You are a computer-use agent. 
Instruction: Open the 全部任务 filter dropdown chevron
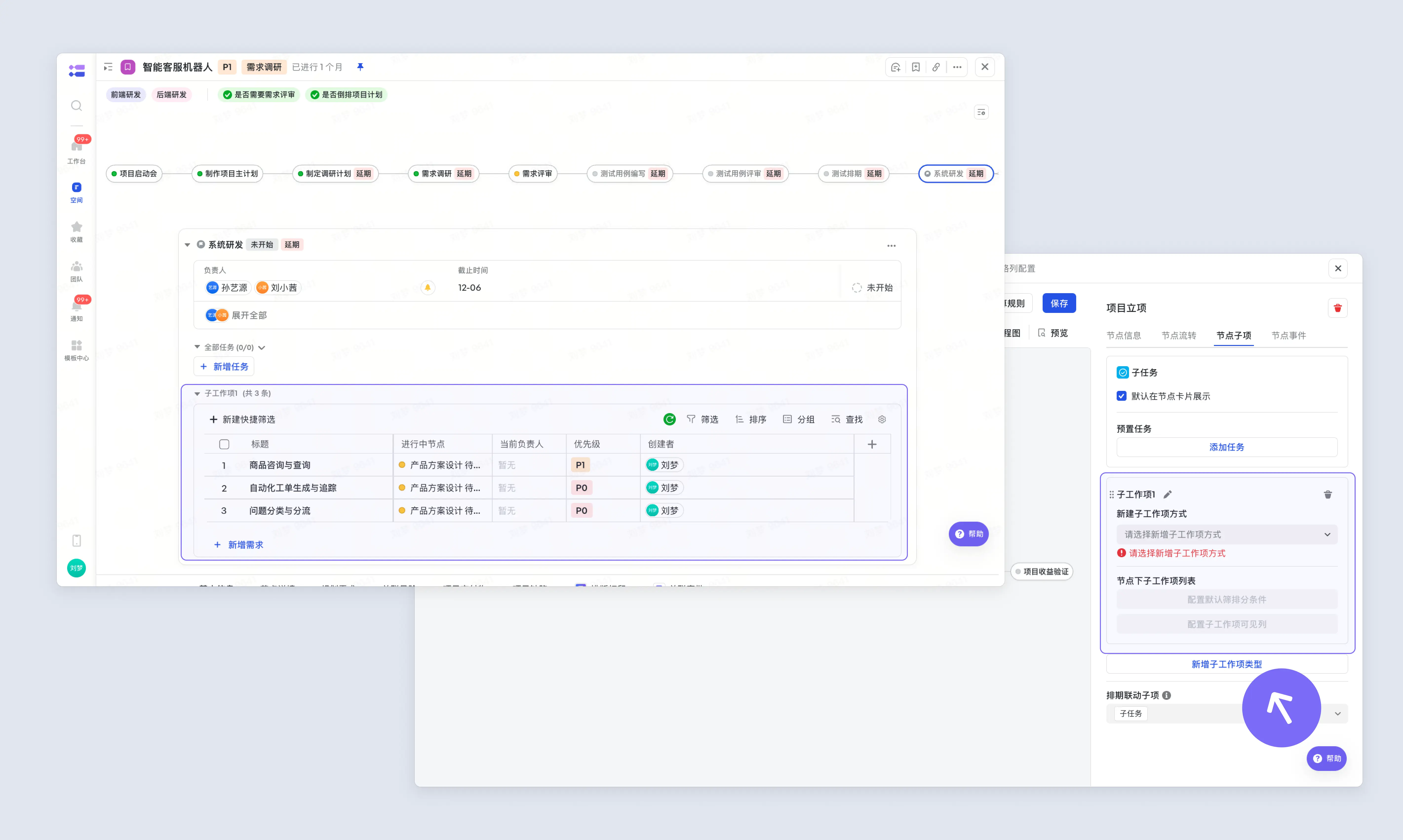click(262, 347)
